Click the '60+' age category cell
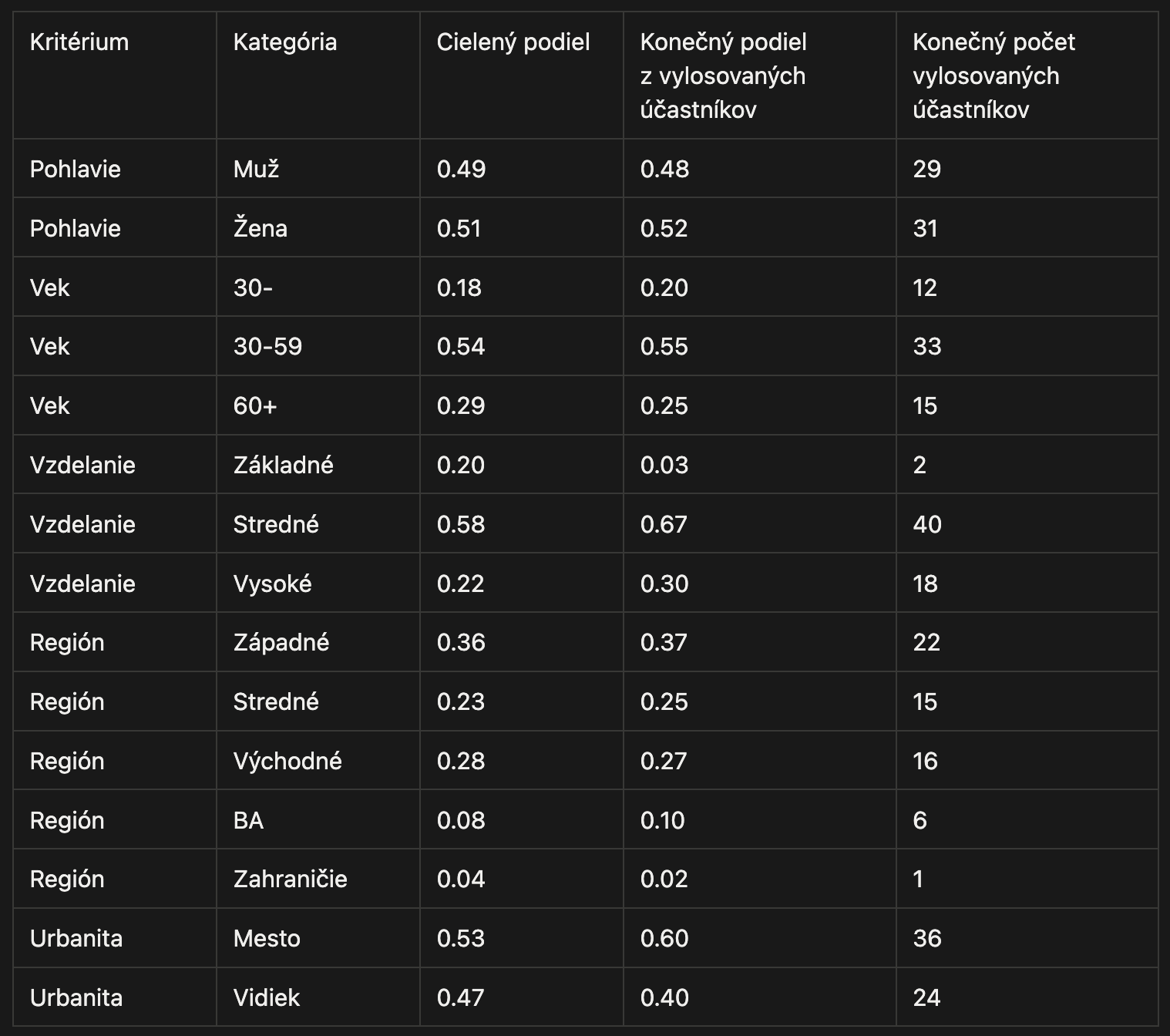Viewport: 1170px width, 1036px height. click(x=254, y=405)
